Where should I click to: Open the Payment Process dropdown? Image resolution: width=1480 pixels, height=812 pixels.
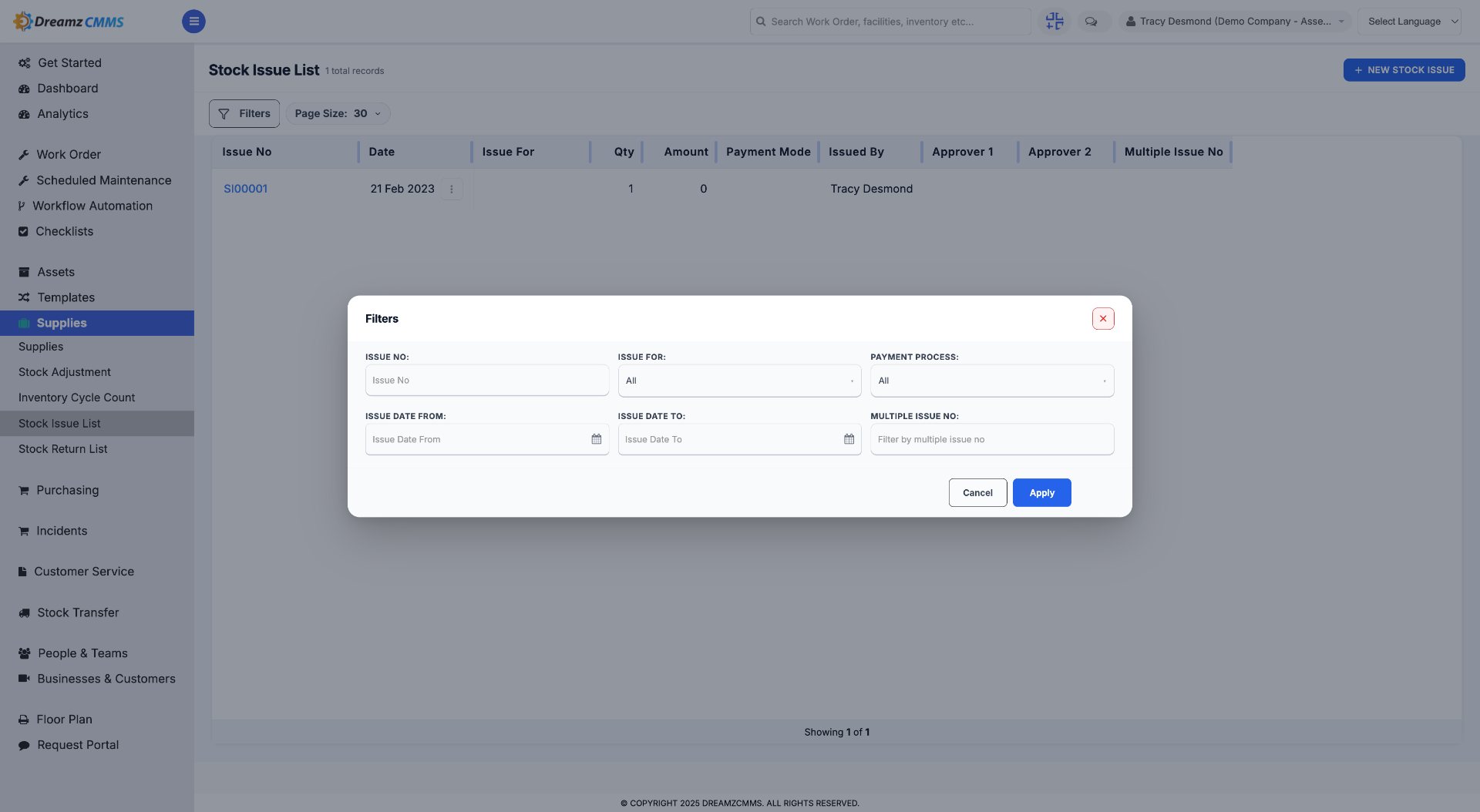pos(992,381)
